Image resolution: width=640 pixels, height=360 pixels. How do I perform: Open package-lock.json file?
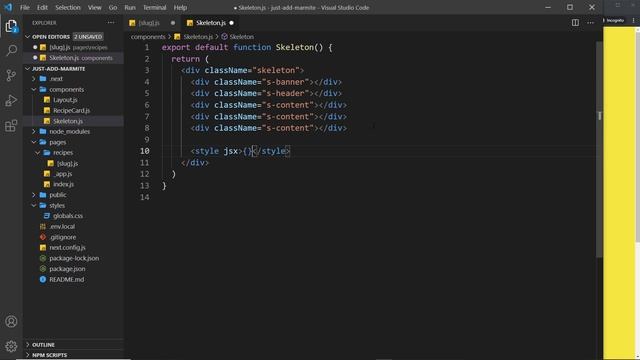(x=74, y=258)
